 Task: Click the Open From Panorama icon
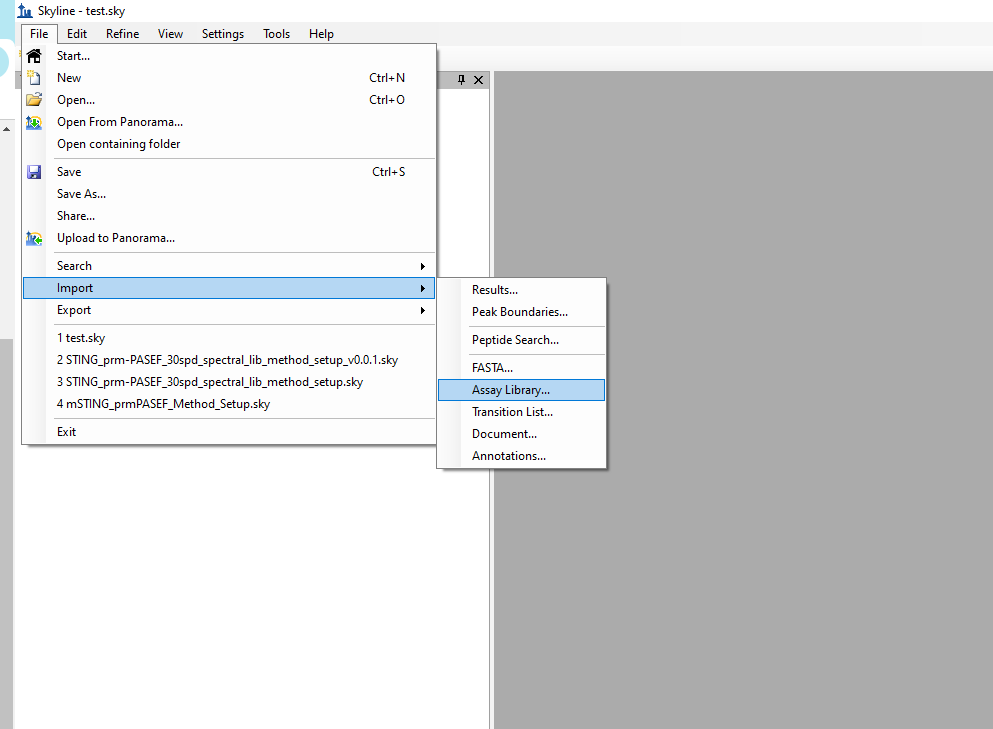34,122
